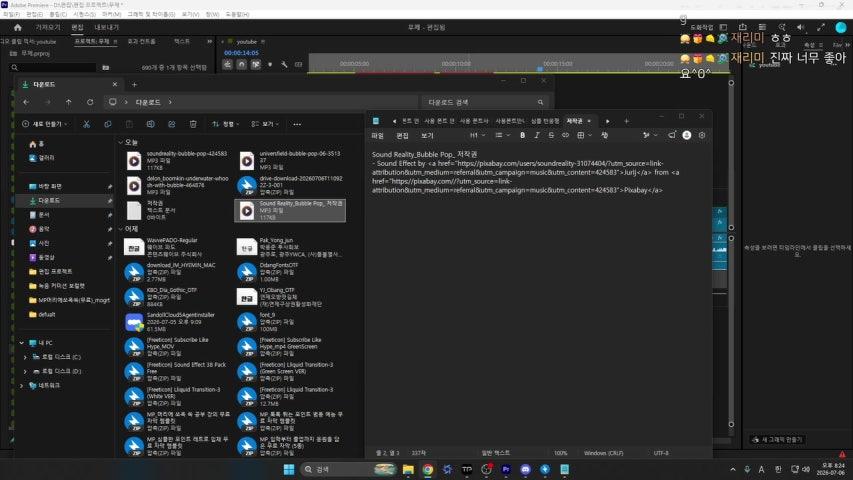Click the Explorer refresh icon
Viewport: 853px width, 480px height.
(x=90, y=102)
